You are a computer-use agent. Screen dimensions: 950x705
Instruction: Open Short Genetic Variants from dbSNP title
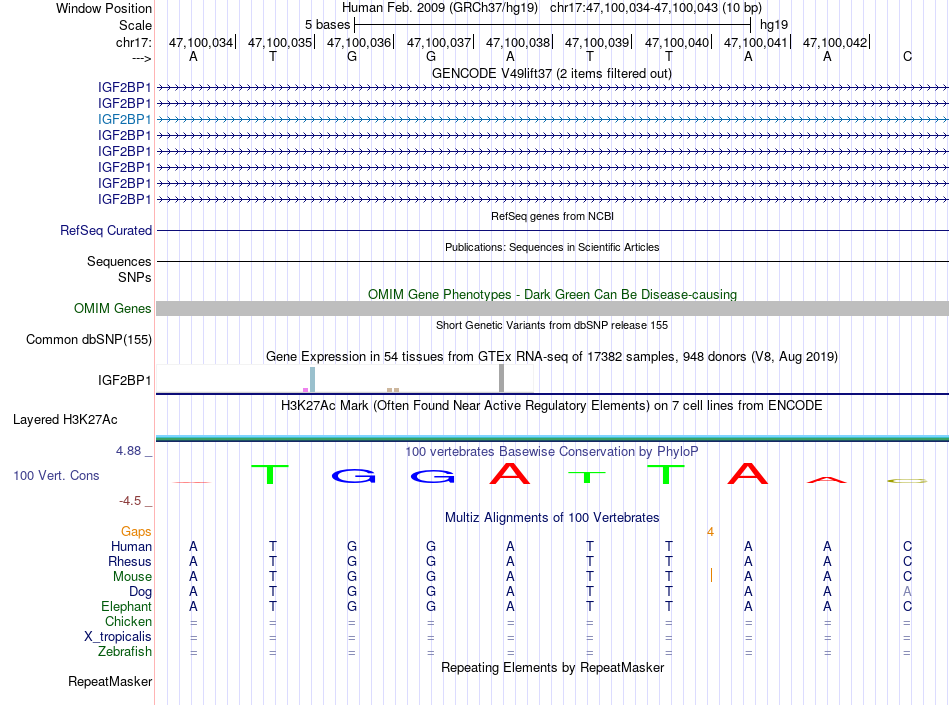click(551, 325)
